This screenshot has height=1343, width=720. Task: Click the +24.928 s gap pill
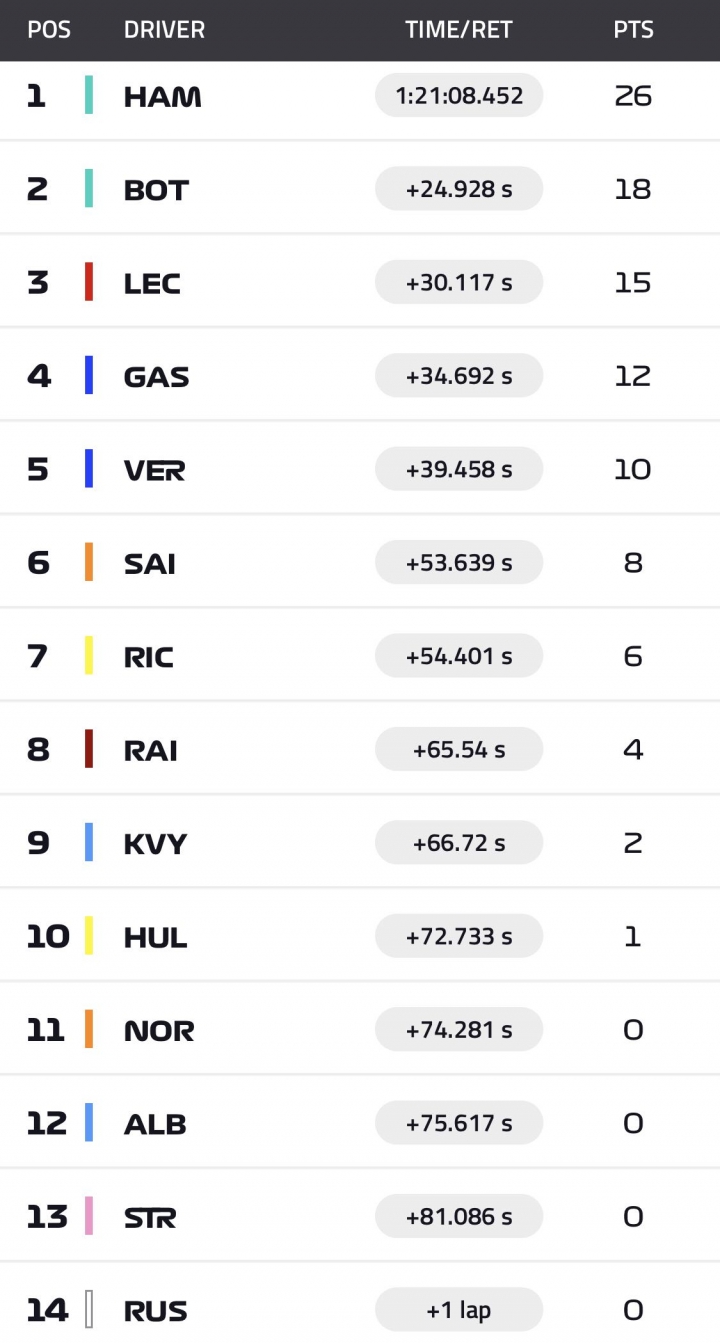pyautogui.click(x=459, y=188)
